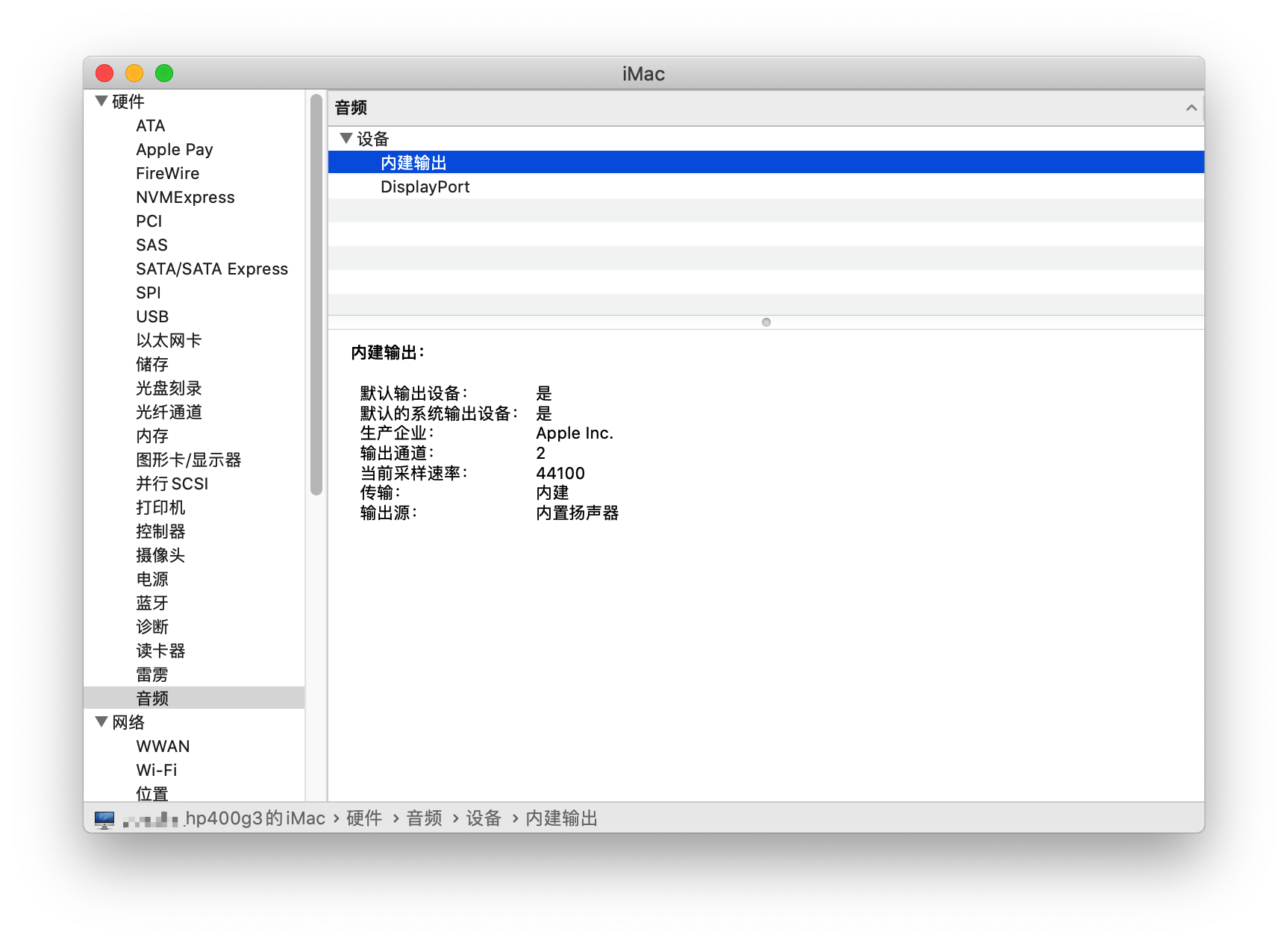This screenshot has width=1288, height=943.
Task: Close the iMac window
Action: pyautogui.click(x=104, y=73)
